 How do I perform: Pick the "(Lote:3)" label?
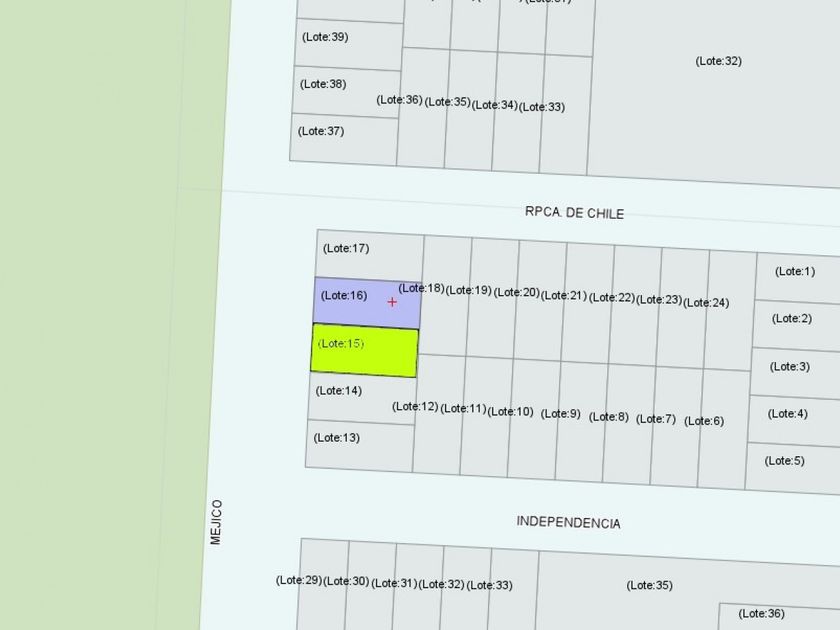tap(790, 366)
